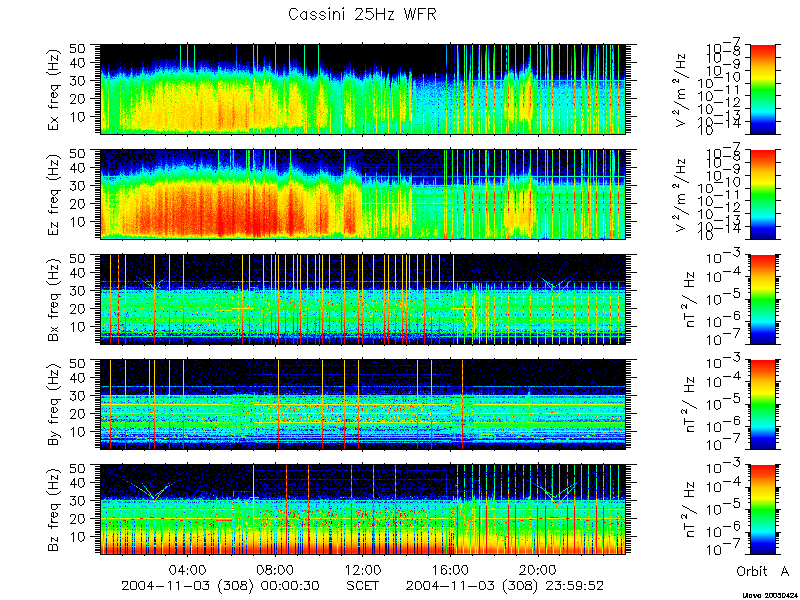Image resolution: width=800 pixels, height=600 pixels.
Task: Click the V-shaped signature in Bz near 02:30
Action: [x=153, y=490]
